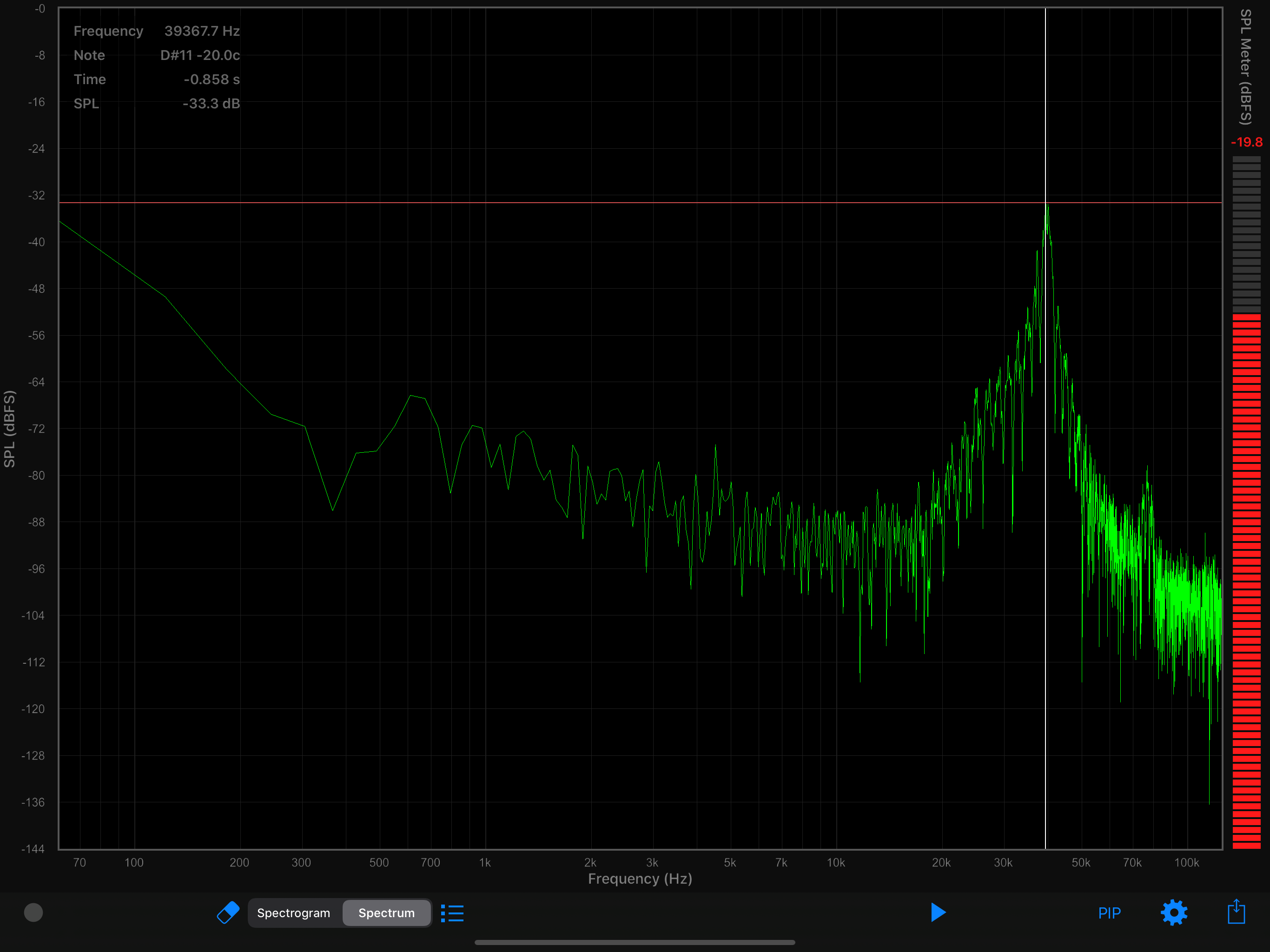The width and height of the screenshot is (1270, 952).
Task: Tap the -19.8 peak SPL reading
Action: [1246, 142]
